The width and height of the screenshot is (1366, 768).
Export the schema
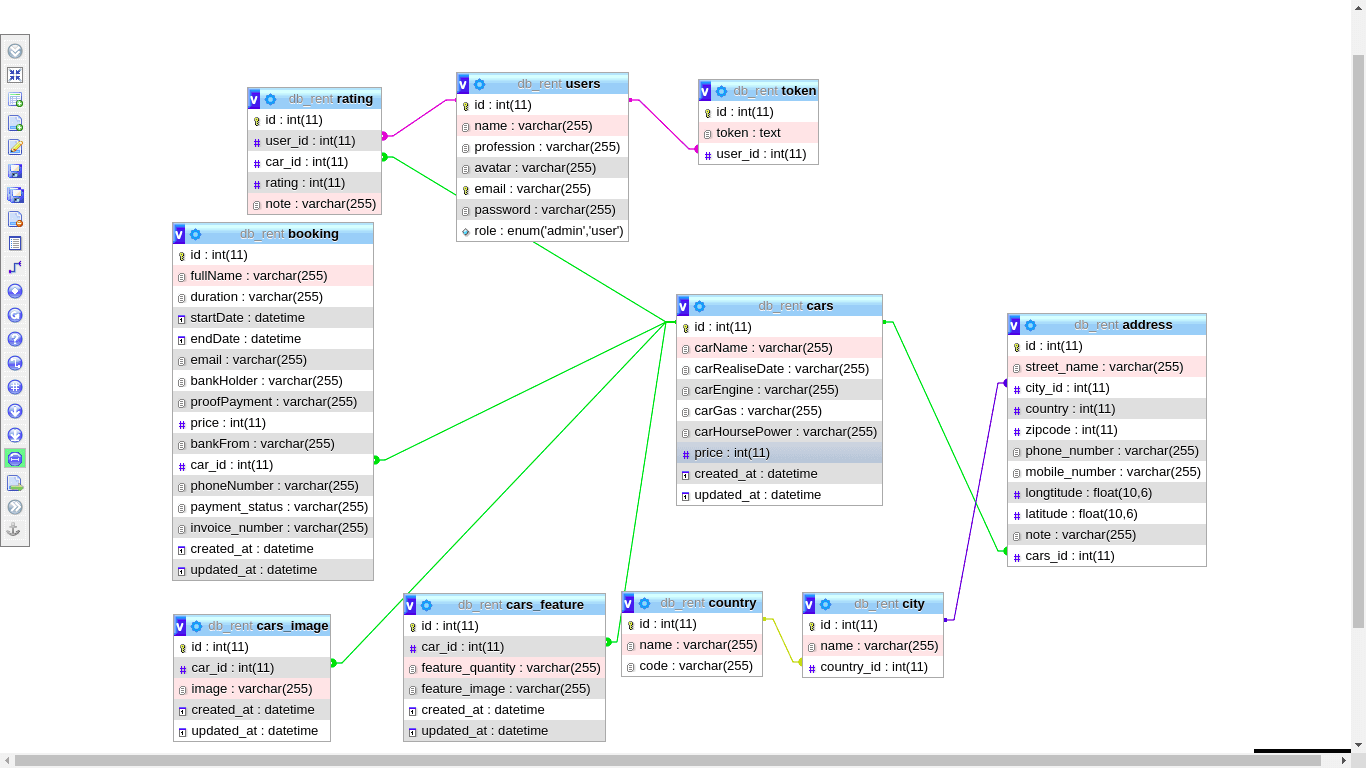15,483
